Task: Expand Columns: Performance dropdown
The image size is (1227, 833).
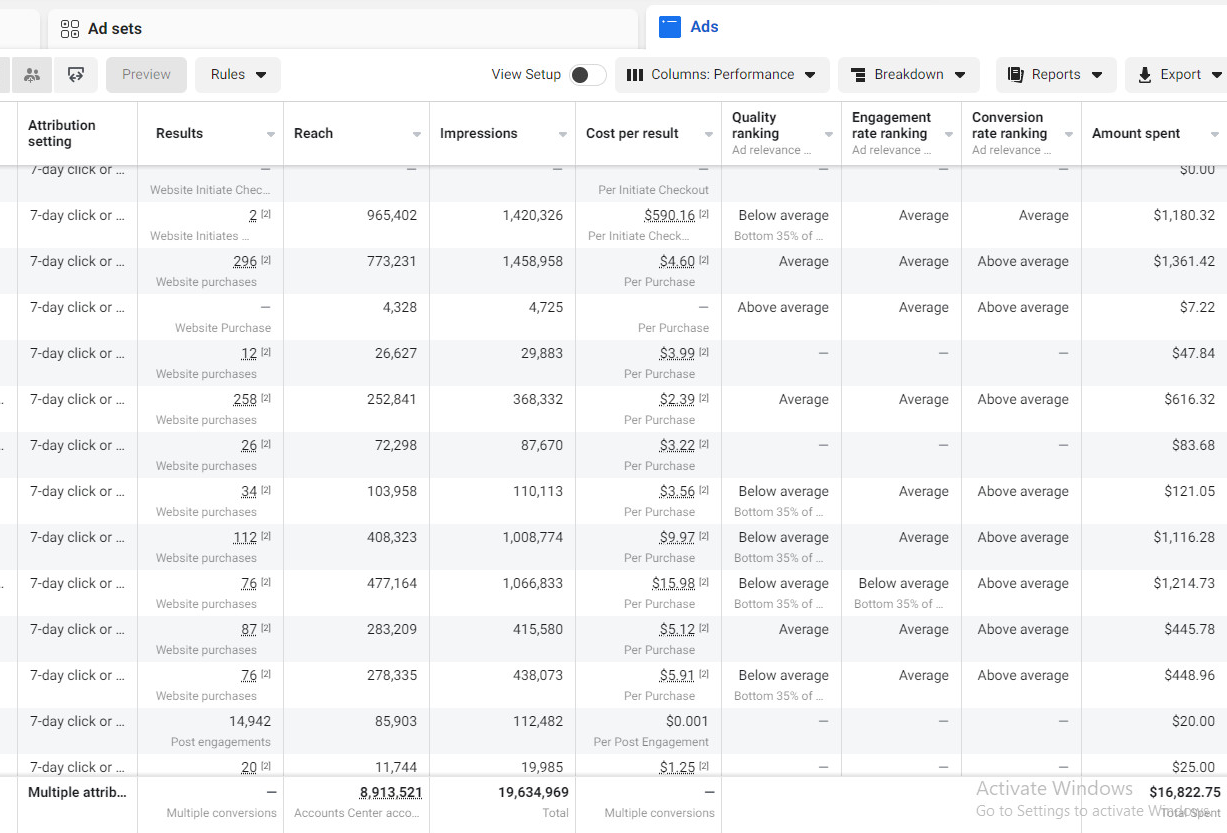Action: coord(722,75)
